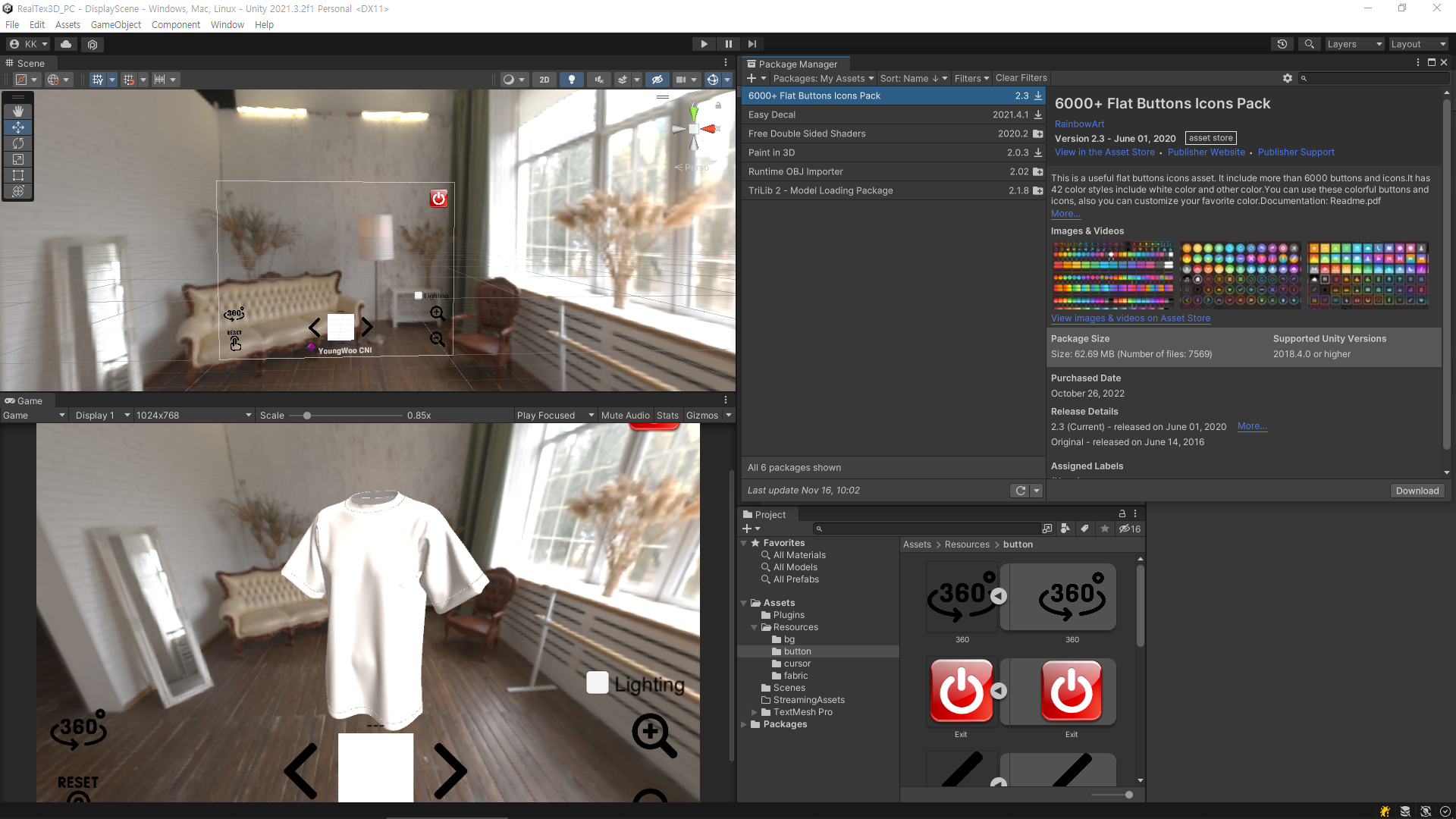Select the Rect transform tool

(18, 175)
